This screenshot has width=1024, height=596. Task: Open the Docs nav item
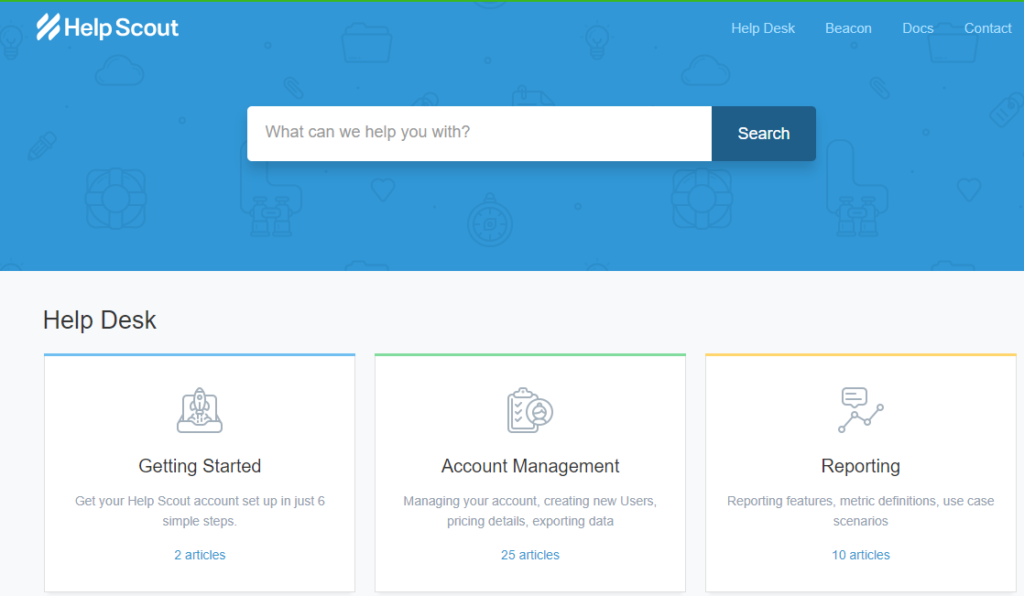[918, 28]
